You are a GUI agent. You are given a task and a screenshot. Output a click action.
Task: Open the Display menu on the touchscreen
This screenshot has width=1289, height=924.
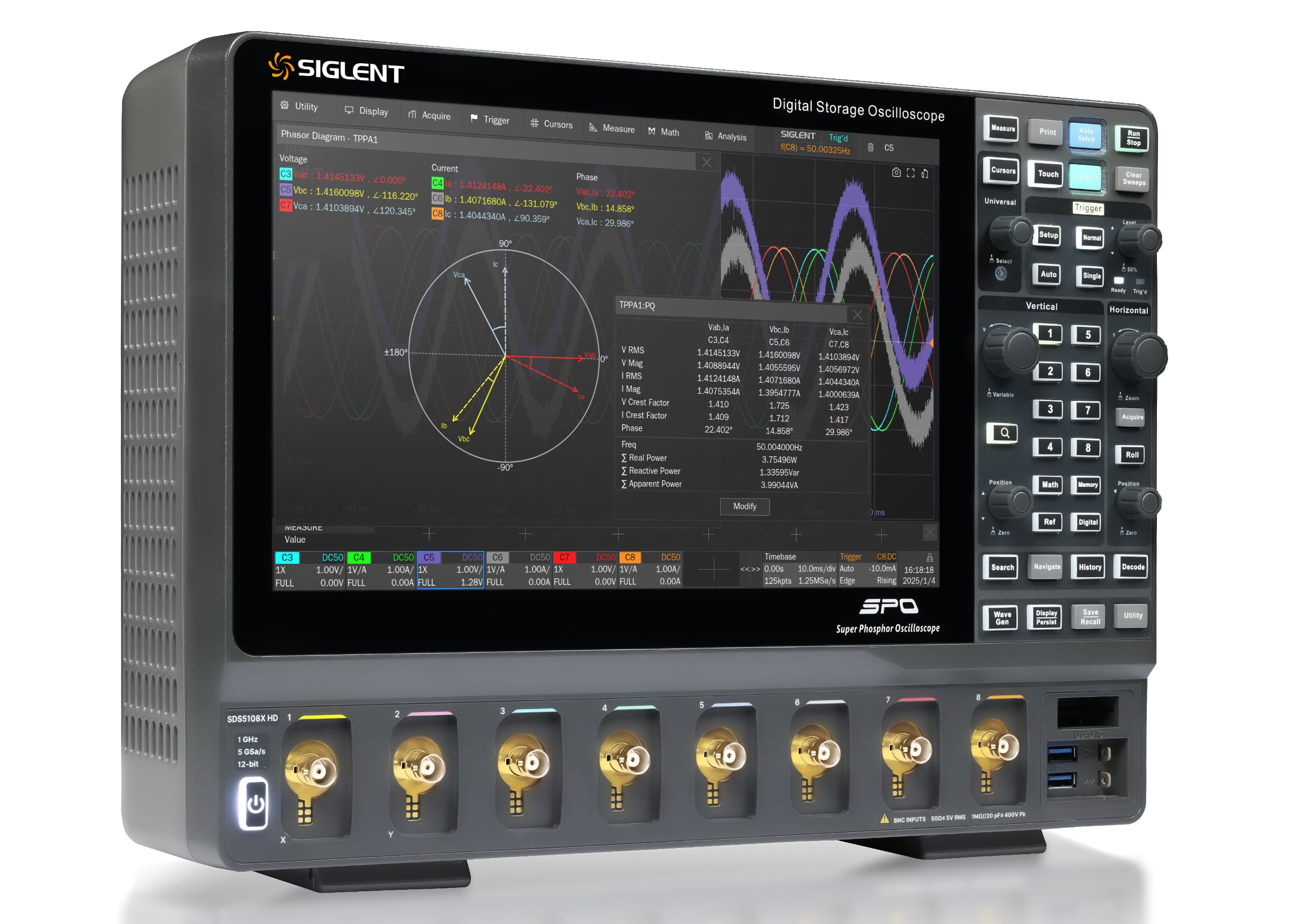(367, 111)
